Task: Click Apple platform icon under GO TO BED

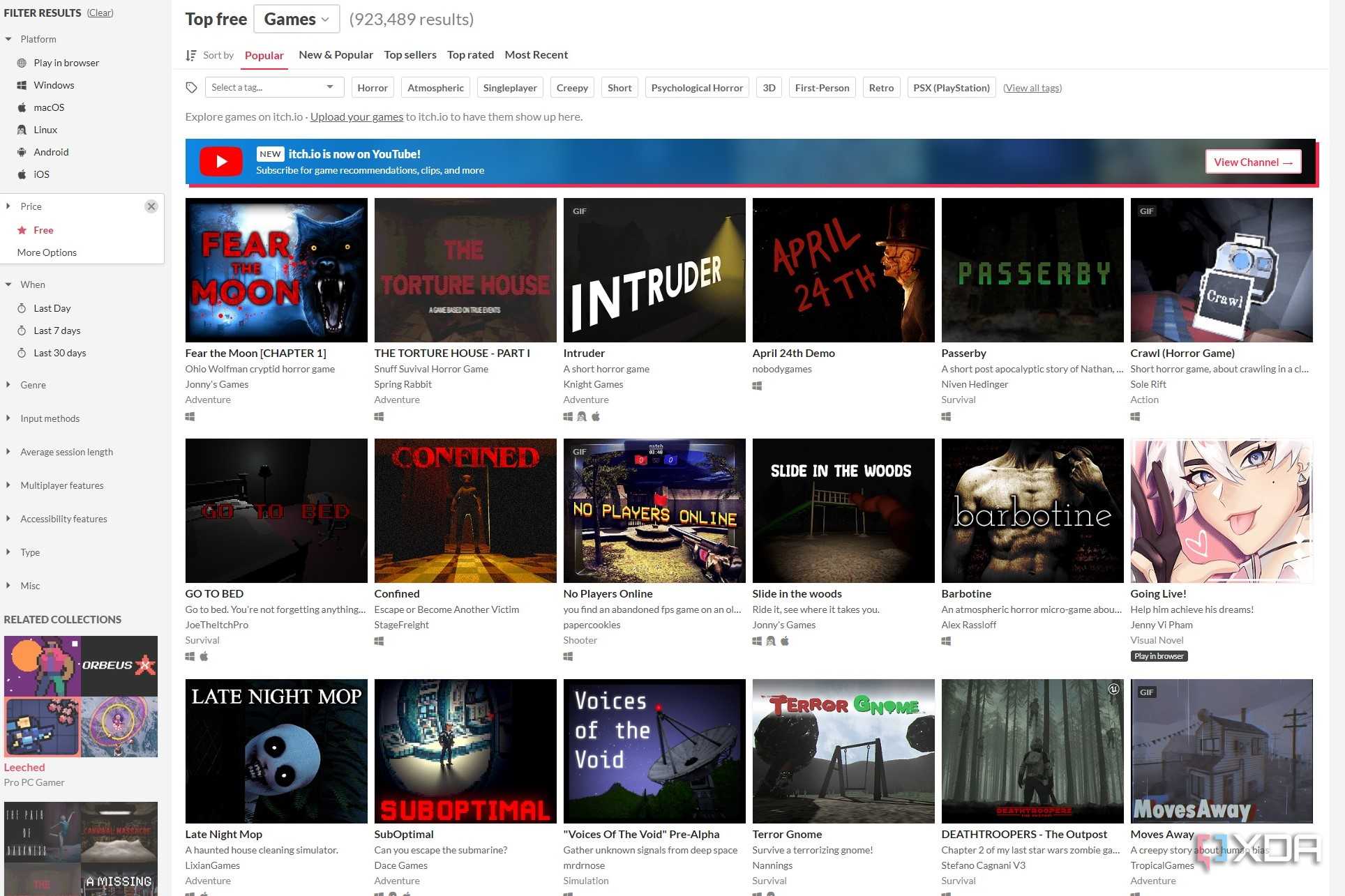Action: (204, 656)
